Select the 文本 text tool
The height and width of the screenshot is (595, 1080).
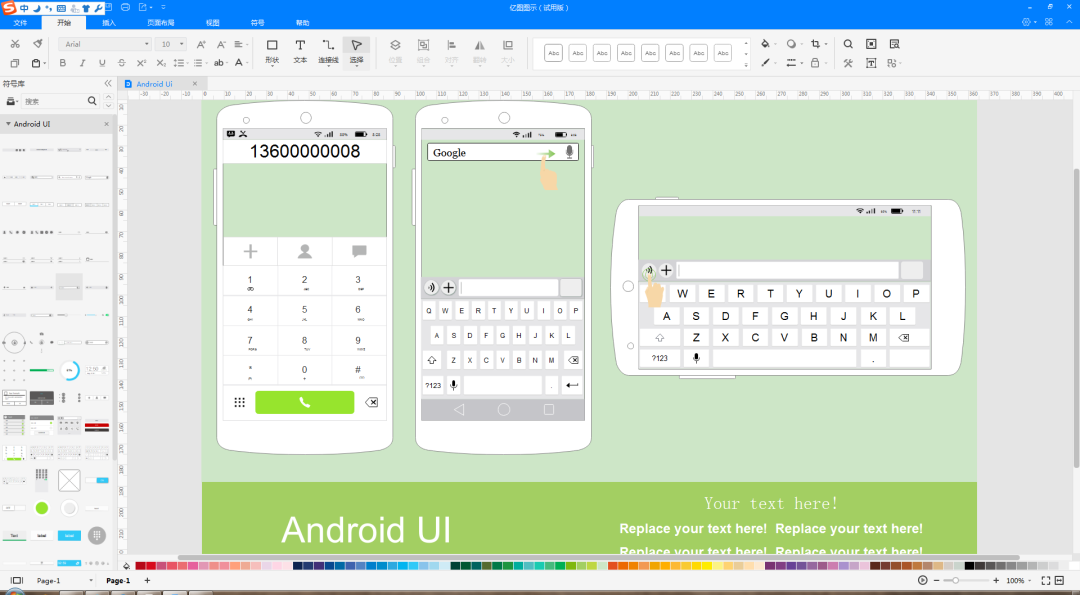click(300, 52)
